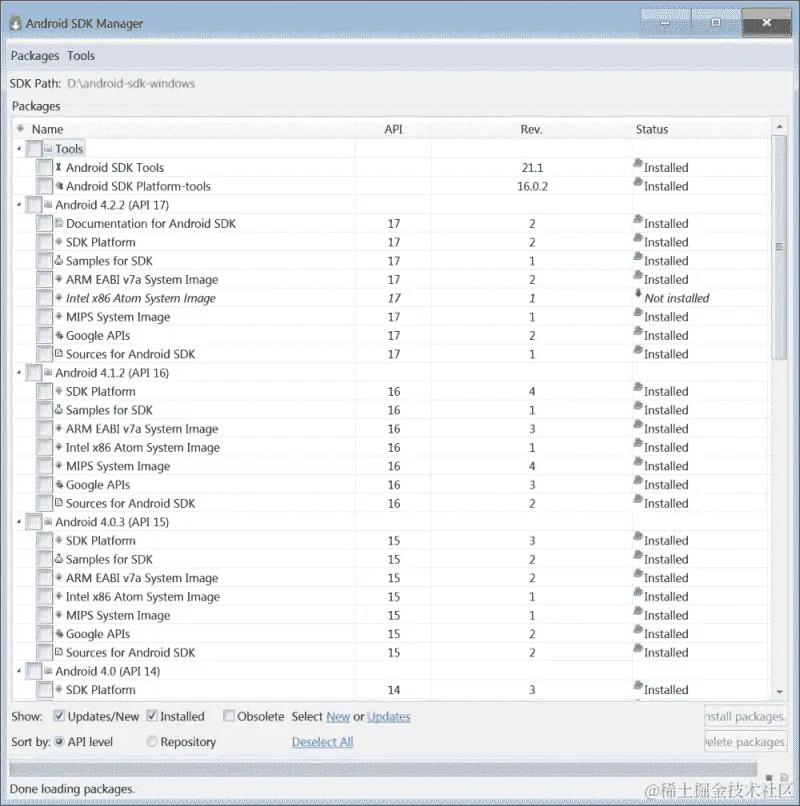800x806 pixels.
Task: Click the API 15 Sources for Android SDK icon
Action: click(x=59, y=652)
